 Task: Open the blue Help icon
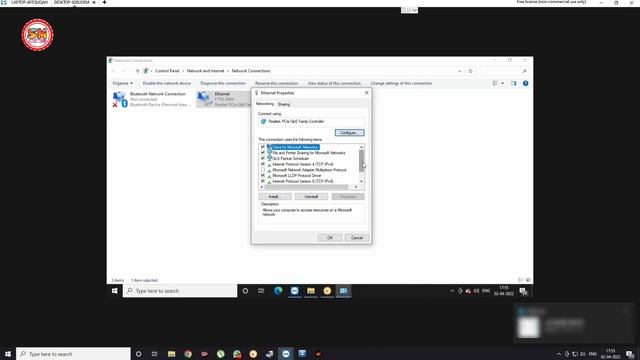click(525, 83)
